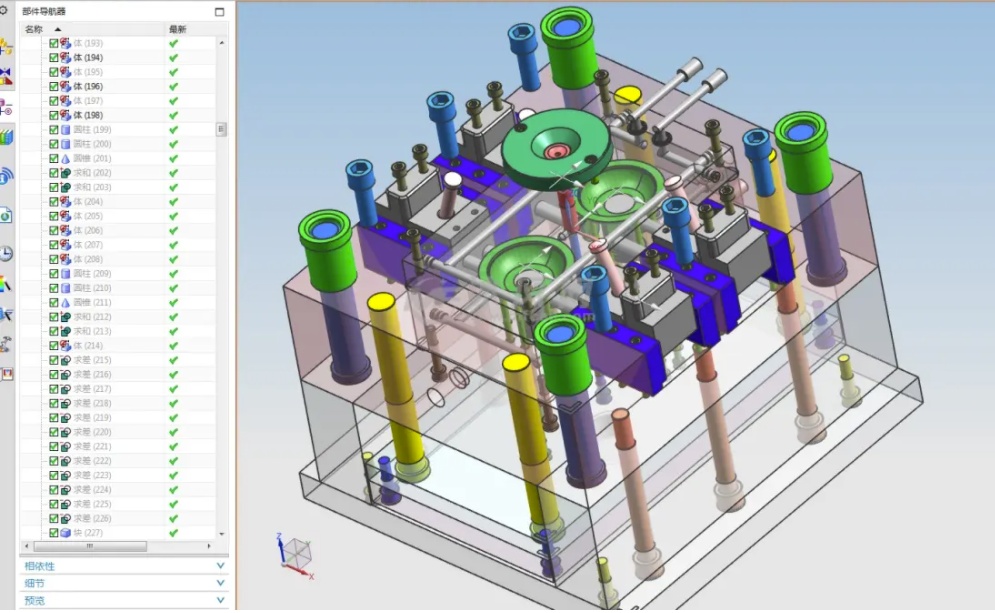The width and height of the screenshot is (995, 613).
Task: Select the 体 (204) feature row
Action: click(x=119, y=202)
